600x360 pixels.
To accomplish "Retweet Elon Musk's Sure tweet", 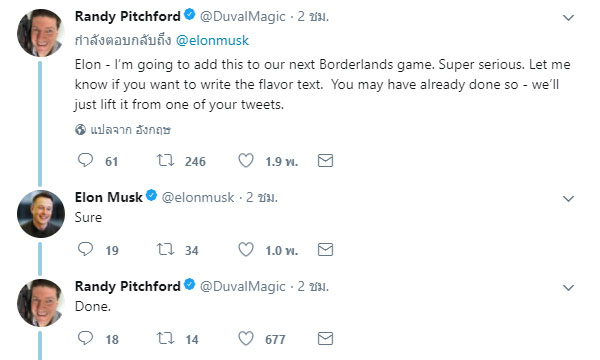I will (x=165, y=249).
